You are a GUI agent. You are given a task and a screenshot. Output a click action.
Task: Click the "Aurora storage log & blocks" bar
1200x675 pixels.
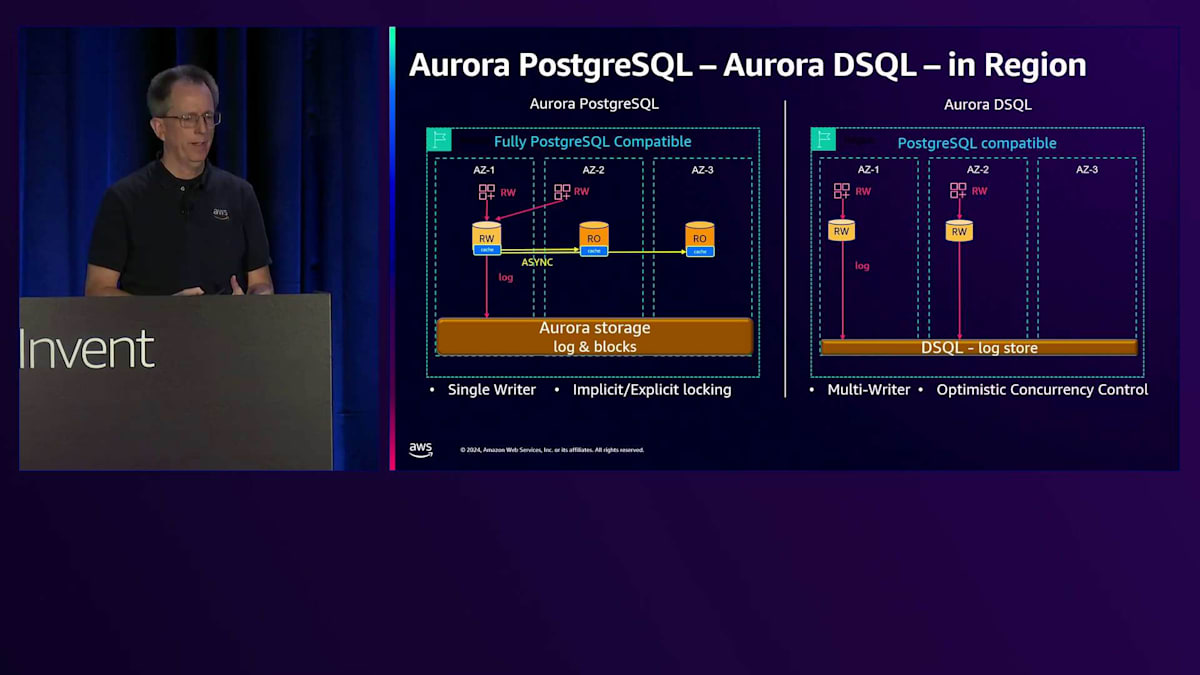pyautogui.click(x=595, y=337)
